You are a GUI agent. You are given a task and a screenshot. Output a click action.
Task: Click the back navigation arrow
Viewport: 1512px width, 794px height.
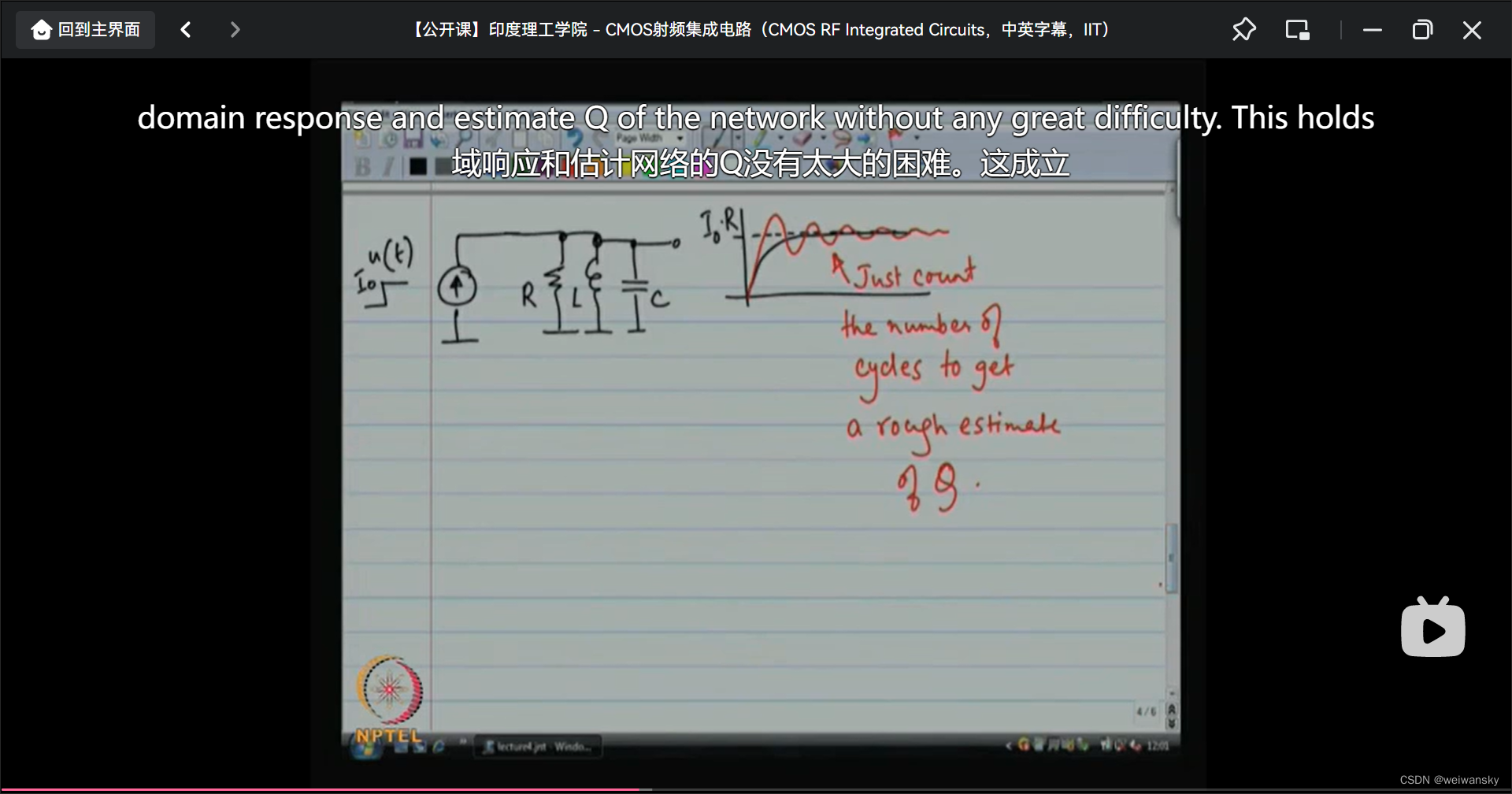point(186,29)
